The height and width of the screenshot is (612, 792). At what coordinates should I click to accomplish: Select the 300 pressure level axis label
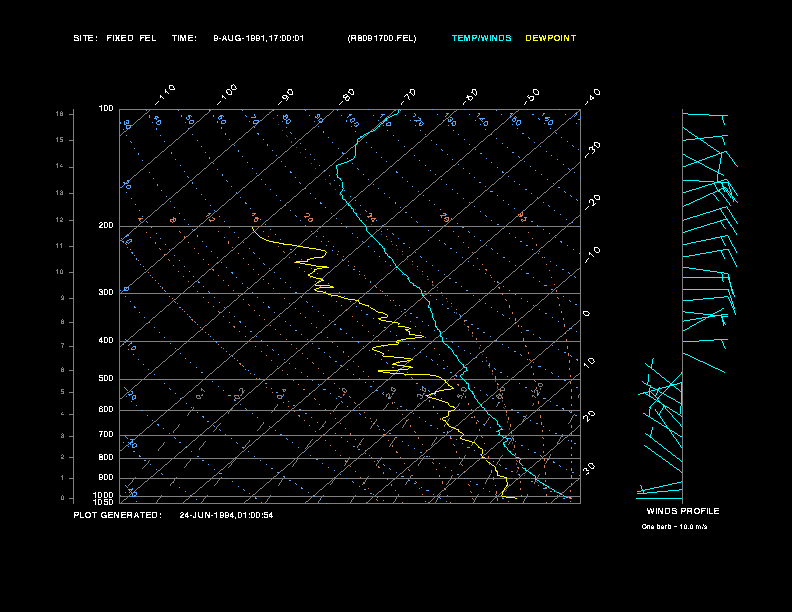106,293
